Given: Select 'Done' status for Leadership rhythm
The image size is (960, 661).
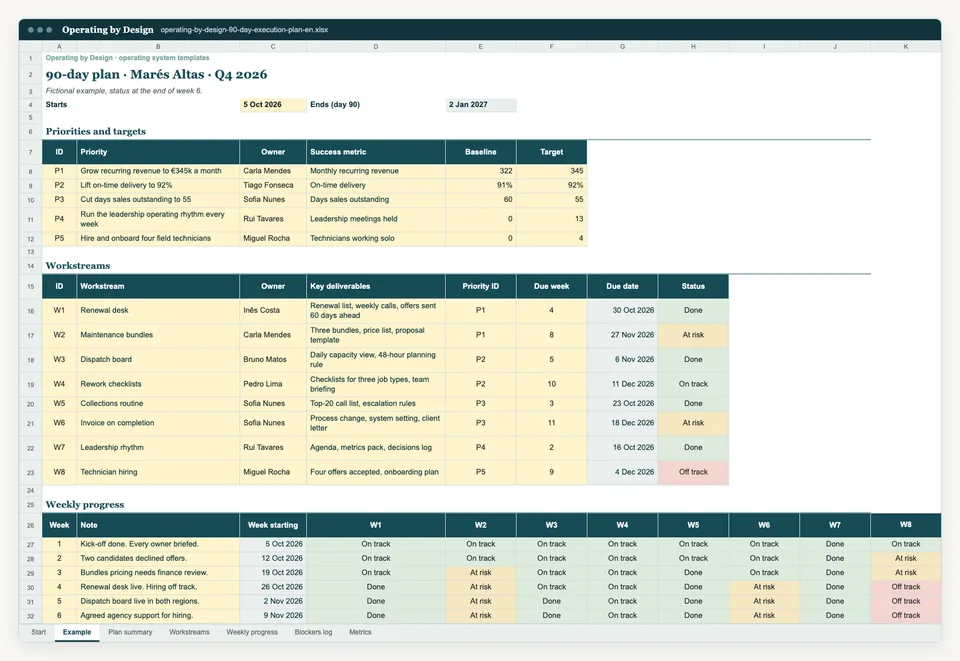Looking at the screenshot, I should tap(693, 448).
